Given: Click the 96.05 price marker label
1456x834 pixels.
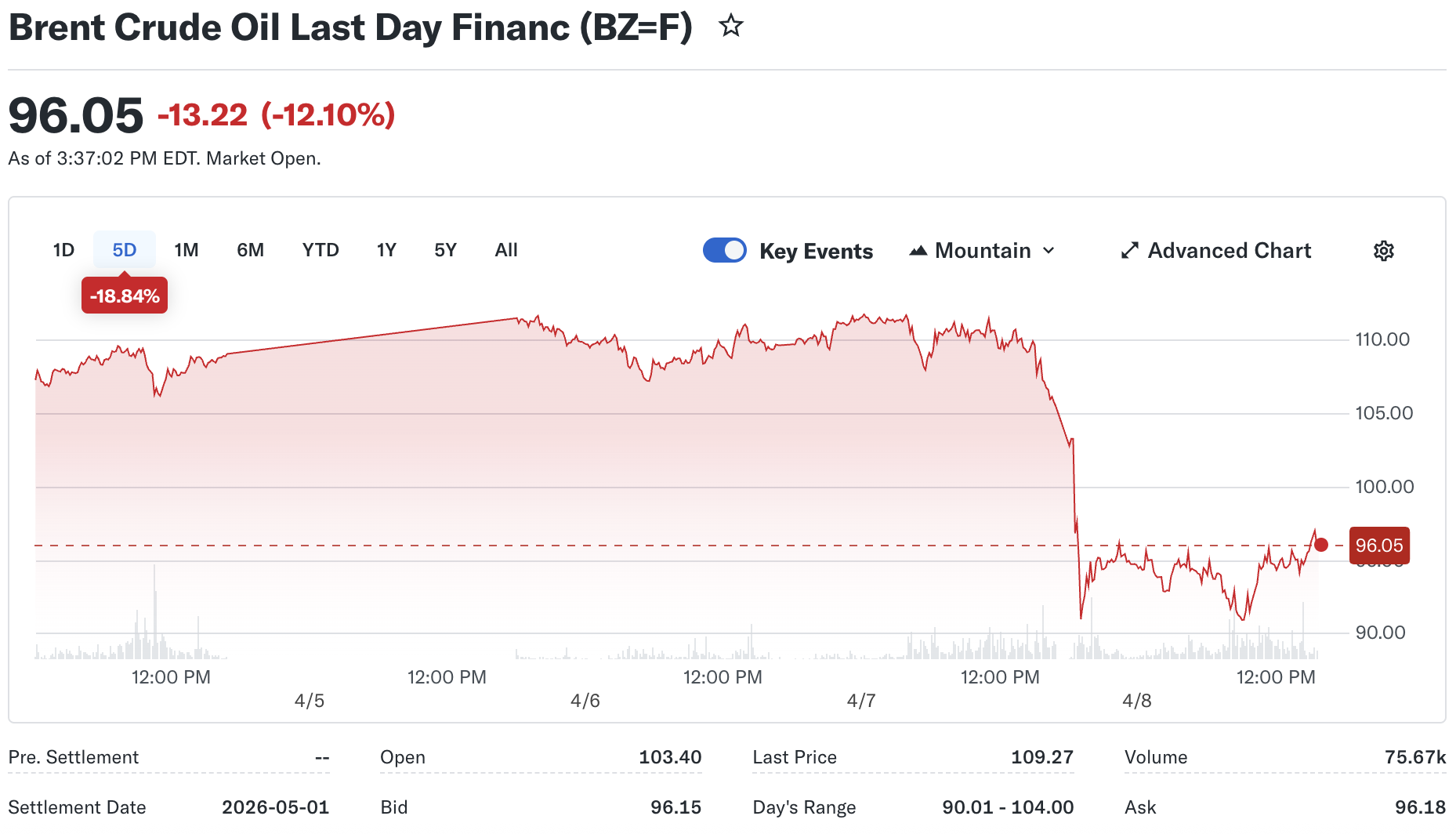Looking at the screenshot, I should point(1379,546).
